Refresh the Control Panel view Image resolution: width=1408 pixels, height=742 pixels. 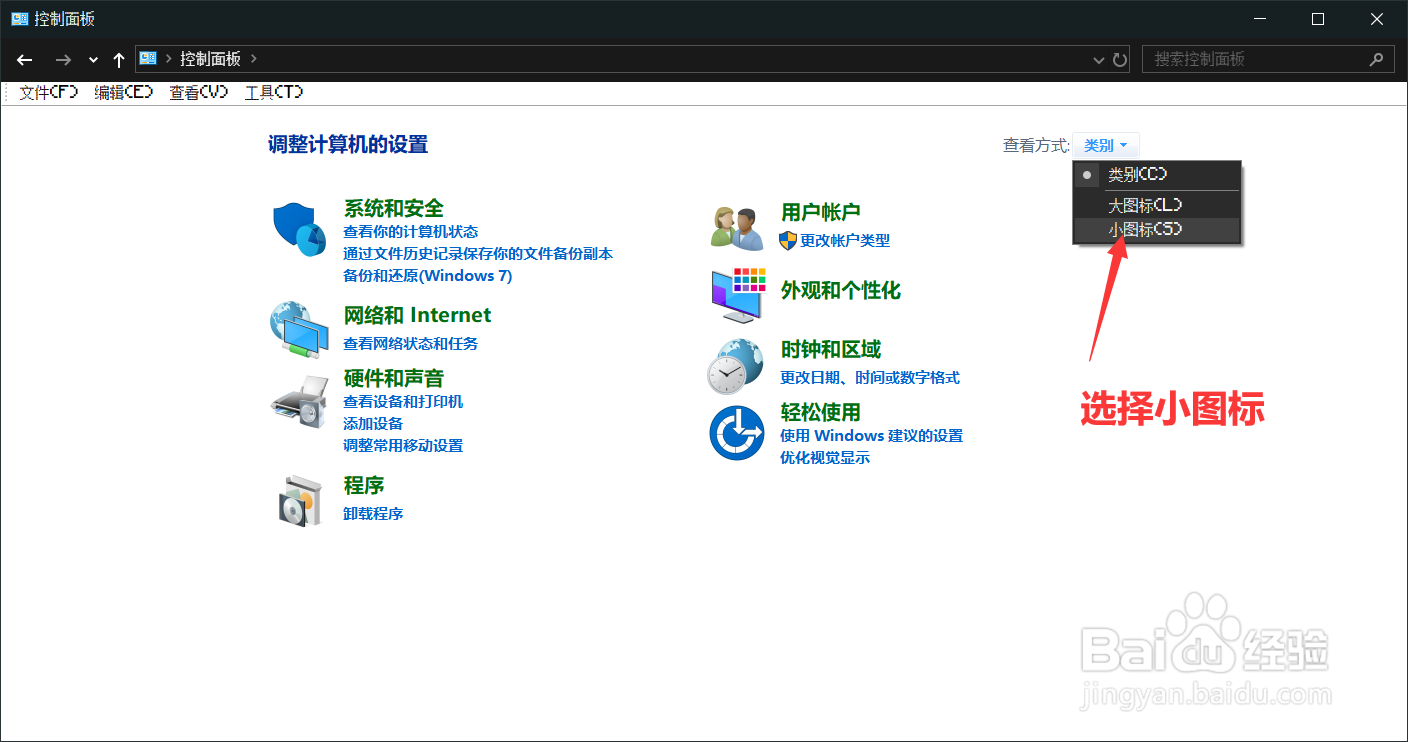pyautogui.click(x=1120, y=60)
